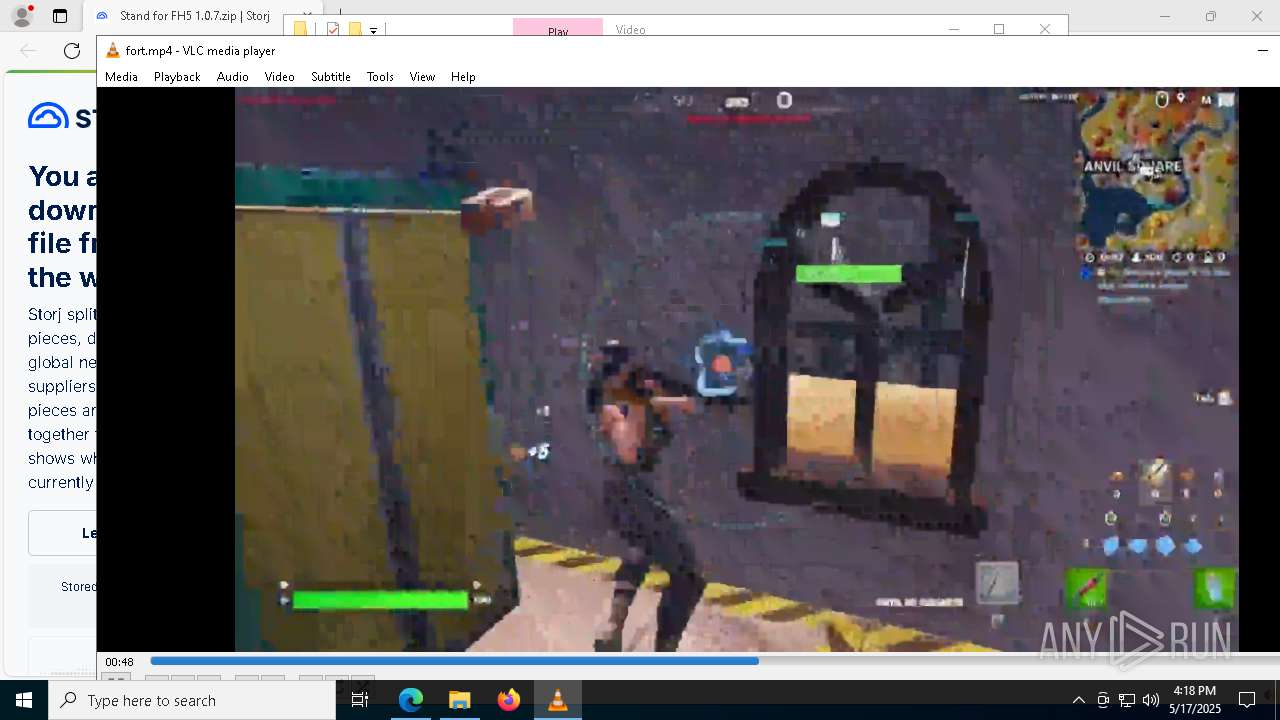Show hidden system tray icons
1280x720 pixels.
click(1078, 700)
